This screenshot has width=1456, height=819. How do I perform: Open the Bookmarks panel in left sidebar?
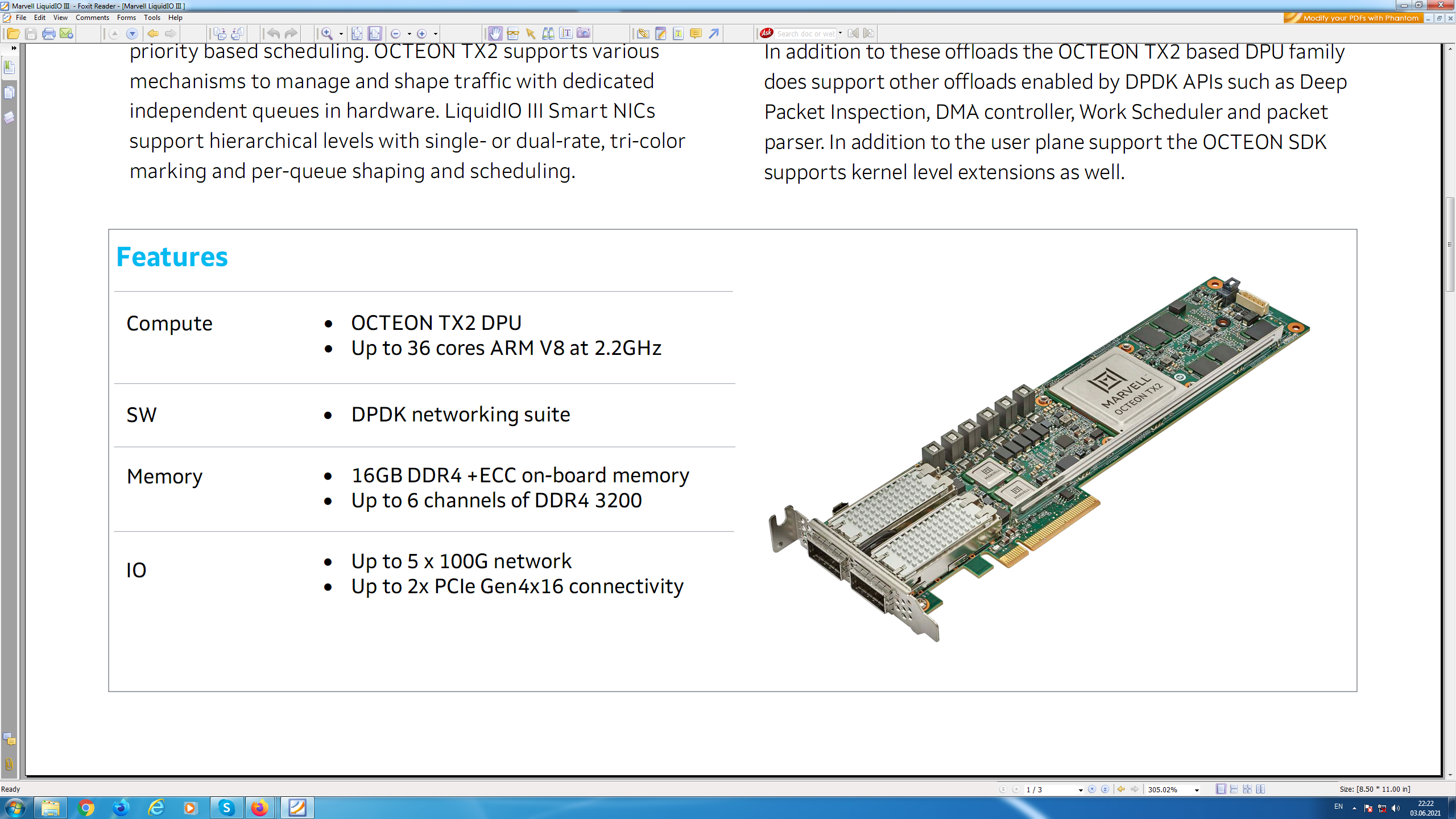[9, 67]
